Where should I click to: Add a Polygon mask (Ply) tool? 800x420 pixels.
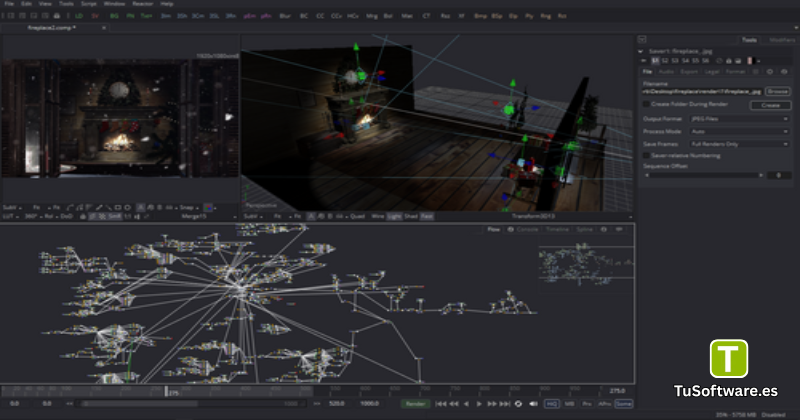point(529,16)
